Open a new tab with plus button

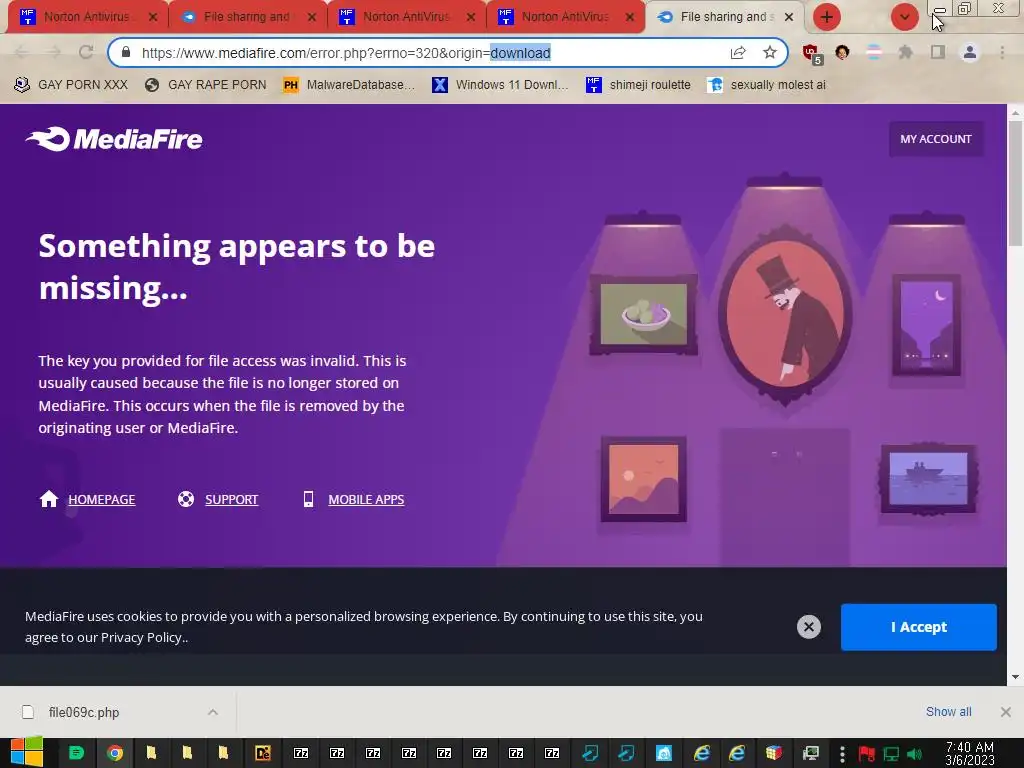click(x=827, y=17)
